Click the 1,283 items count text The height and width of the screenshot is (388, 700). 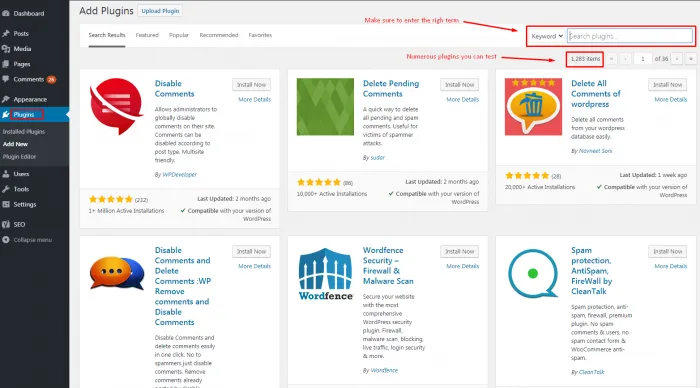(585, 59)
